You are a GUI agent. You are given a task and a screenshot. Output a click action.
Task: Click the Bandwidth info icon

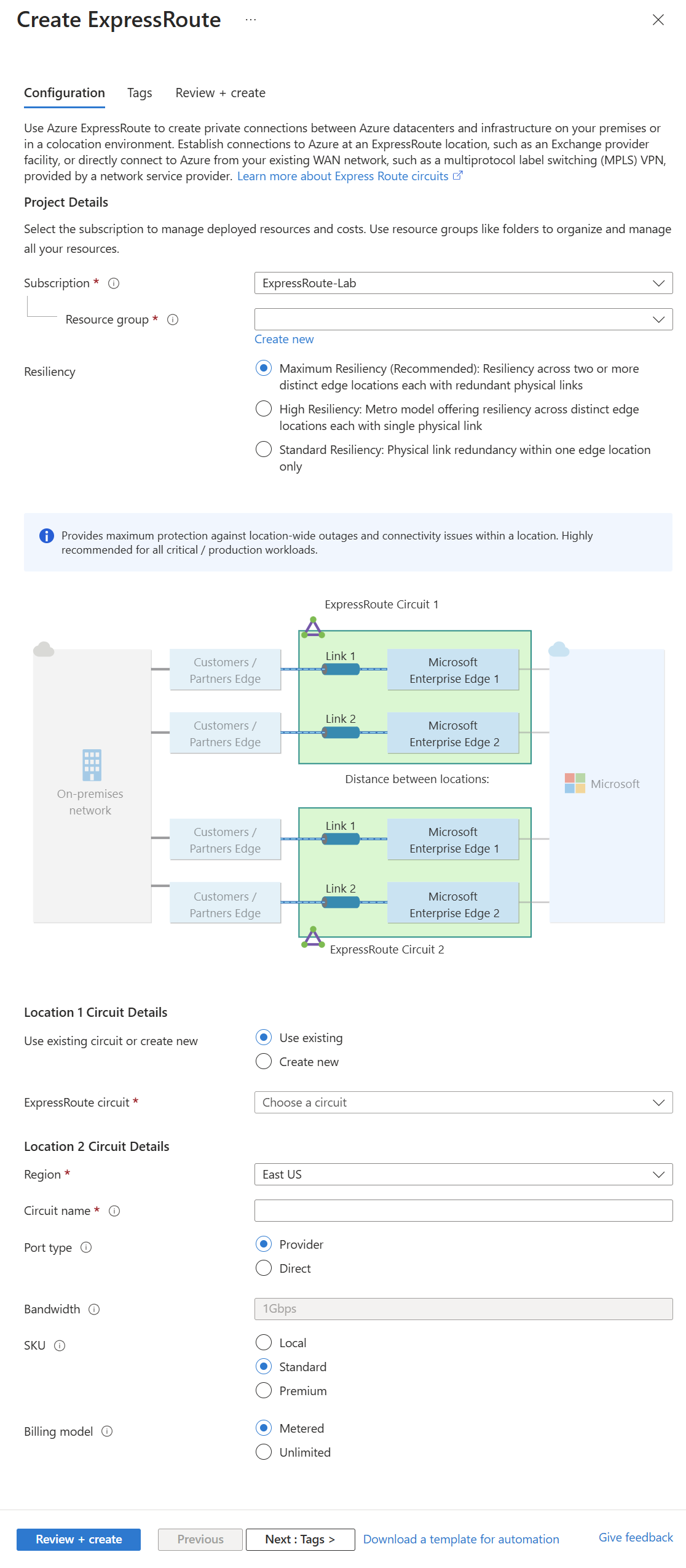tap(94, 1309)
